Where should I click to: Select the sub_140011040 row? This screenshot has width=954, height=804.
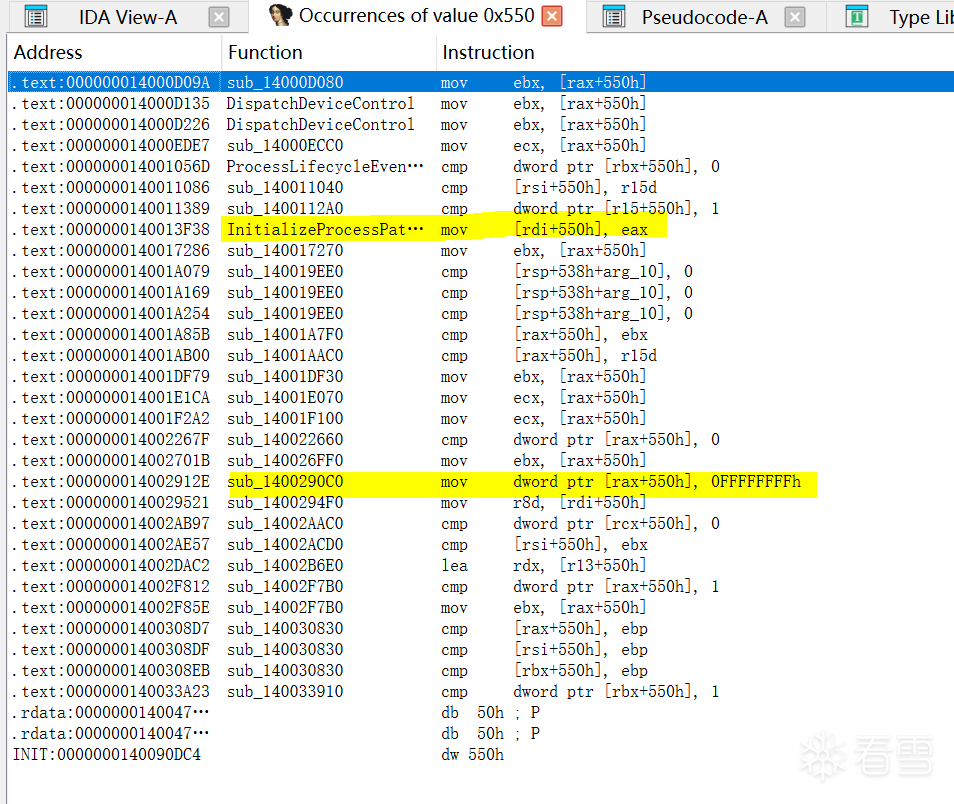pos(481,187)
